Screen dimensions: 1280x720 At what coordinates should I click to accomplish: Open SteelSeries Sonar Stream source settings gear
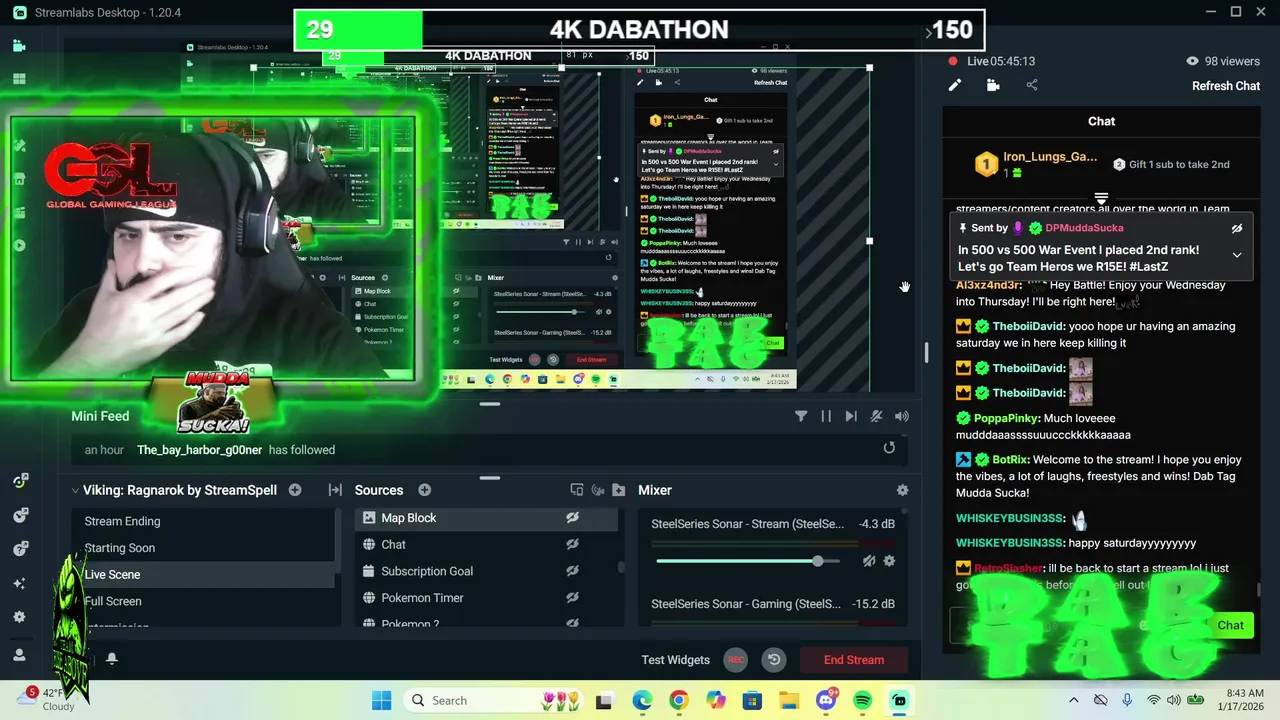[x=889, y=561]
